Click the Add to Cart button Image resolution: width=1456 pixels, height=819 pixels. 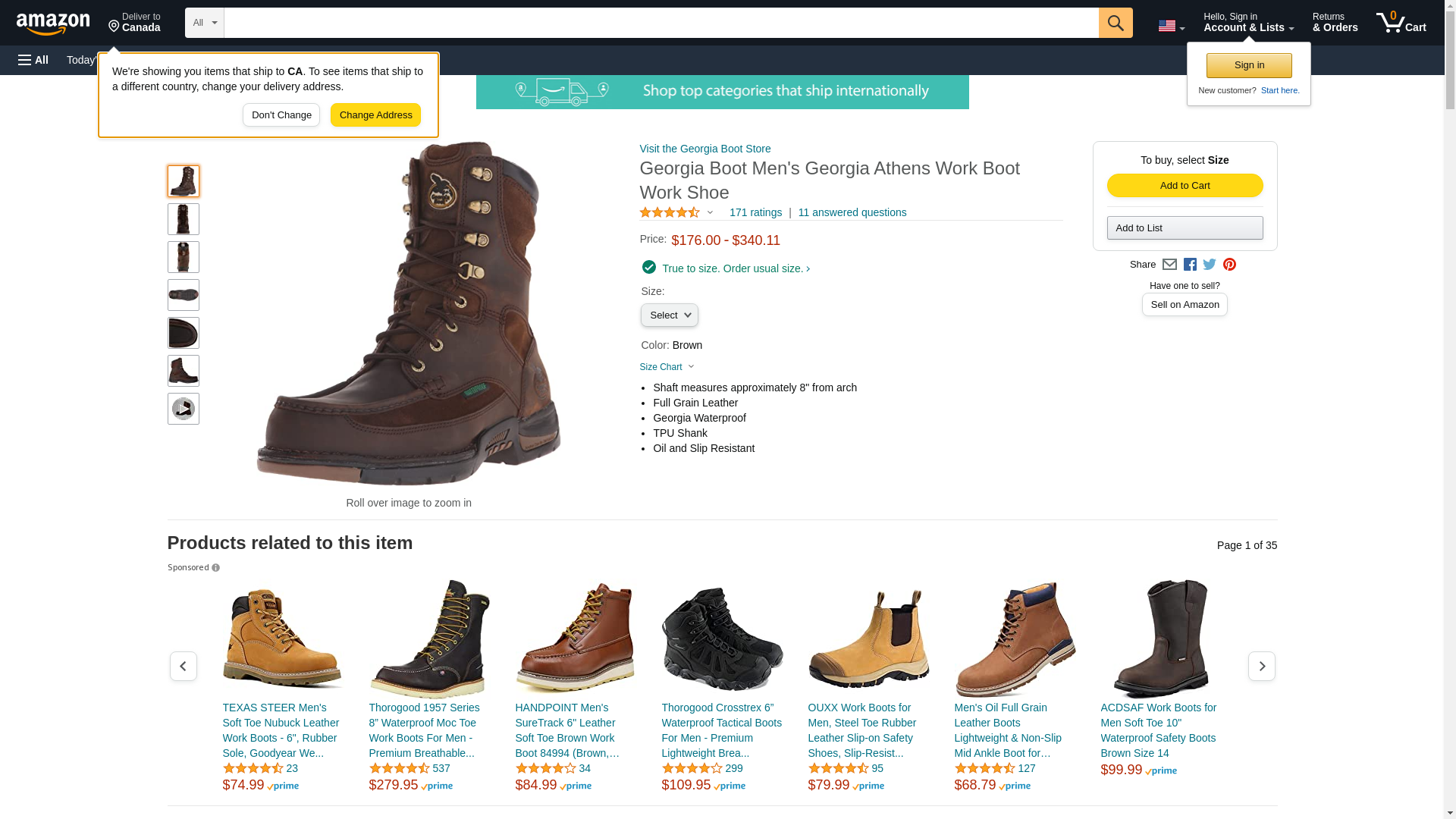[1185, 186]
